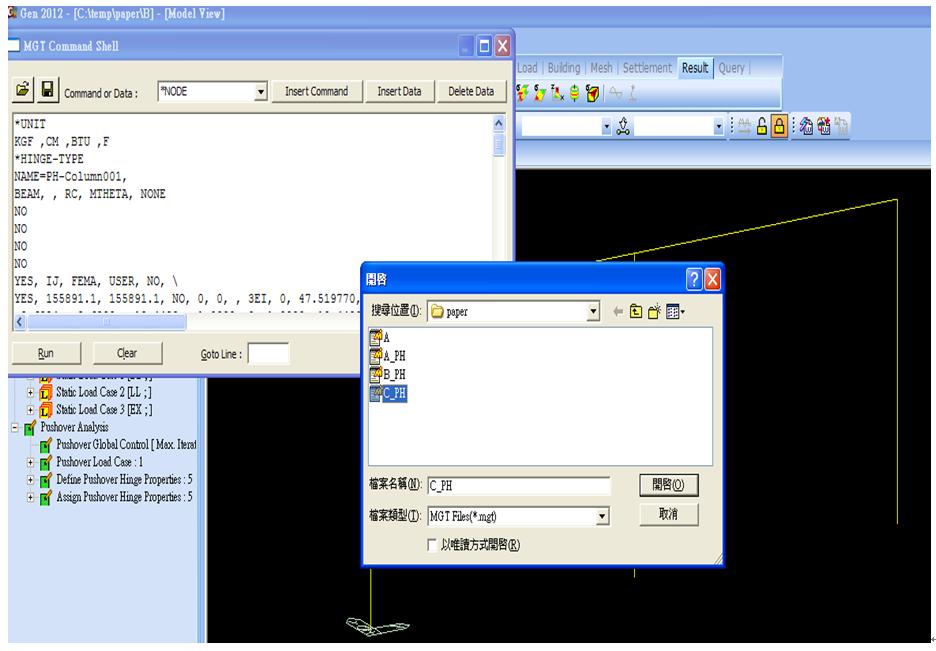This screenshot has height=651, width=936.
Task: Open the paper folder location dropdown
Action: click(x=593, y=311)
